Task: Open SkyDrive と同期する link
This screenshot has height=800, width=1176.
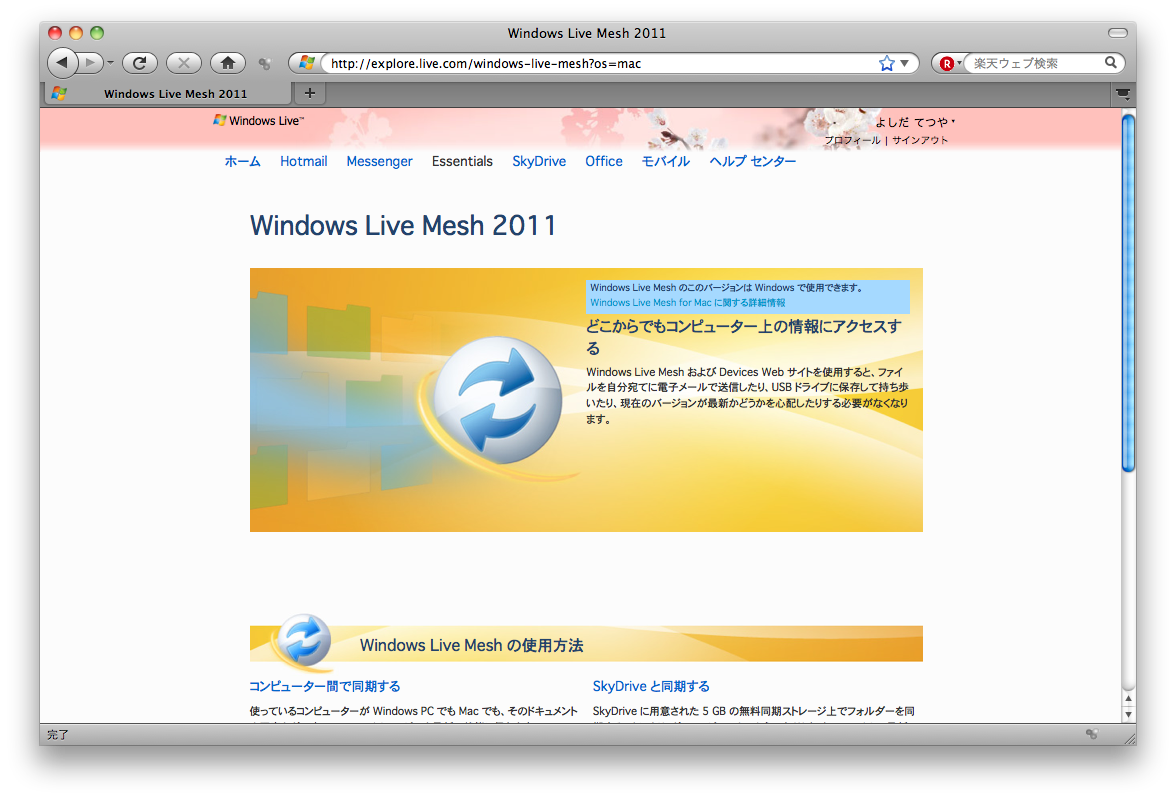Action: pyautogui.click(x=651, y=686)
